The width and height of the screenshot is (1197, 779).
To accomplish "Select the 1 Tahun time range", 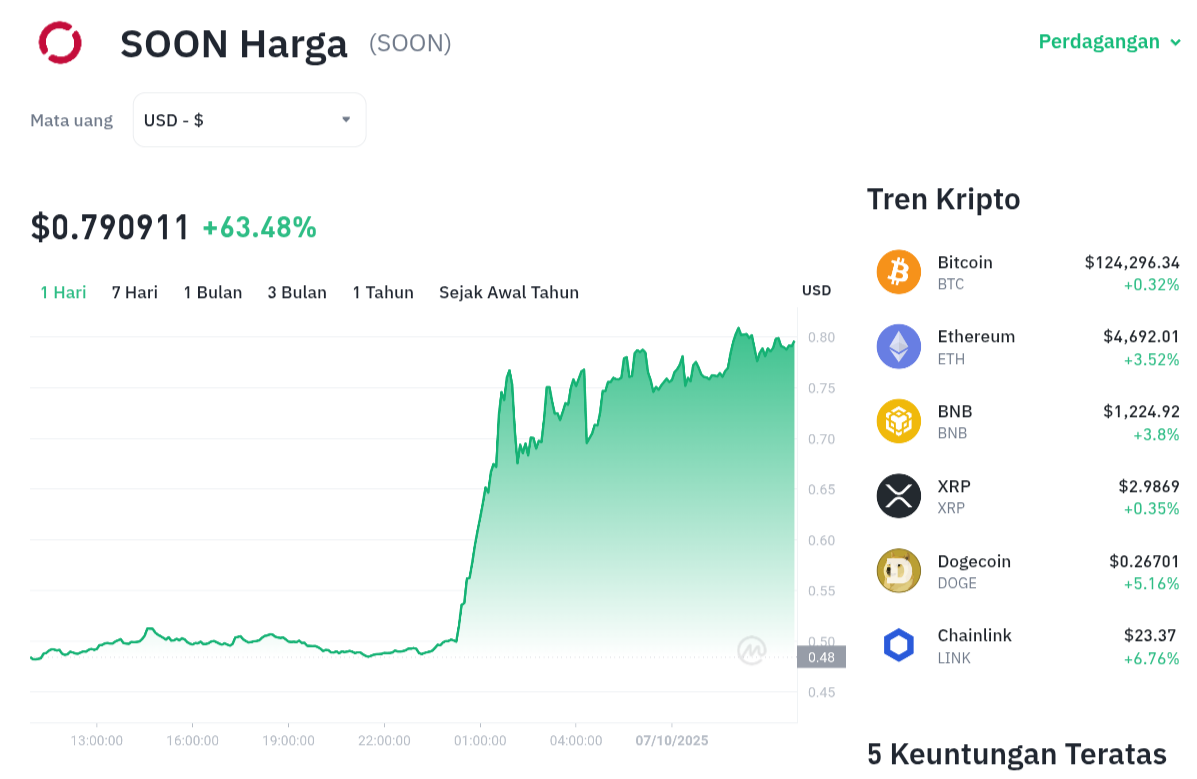I will coord(383,292).
